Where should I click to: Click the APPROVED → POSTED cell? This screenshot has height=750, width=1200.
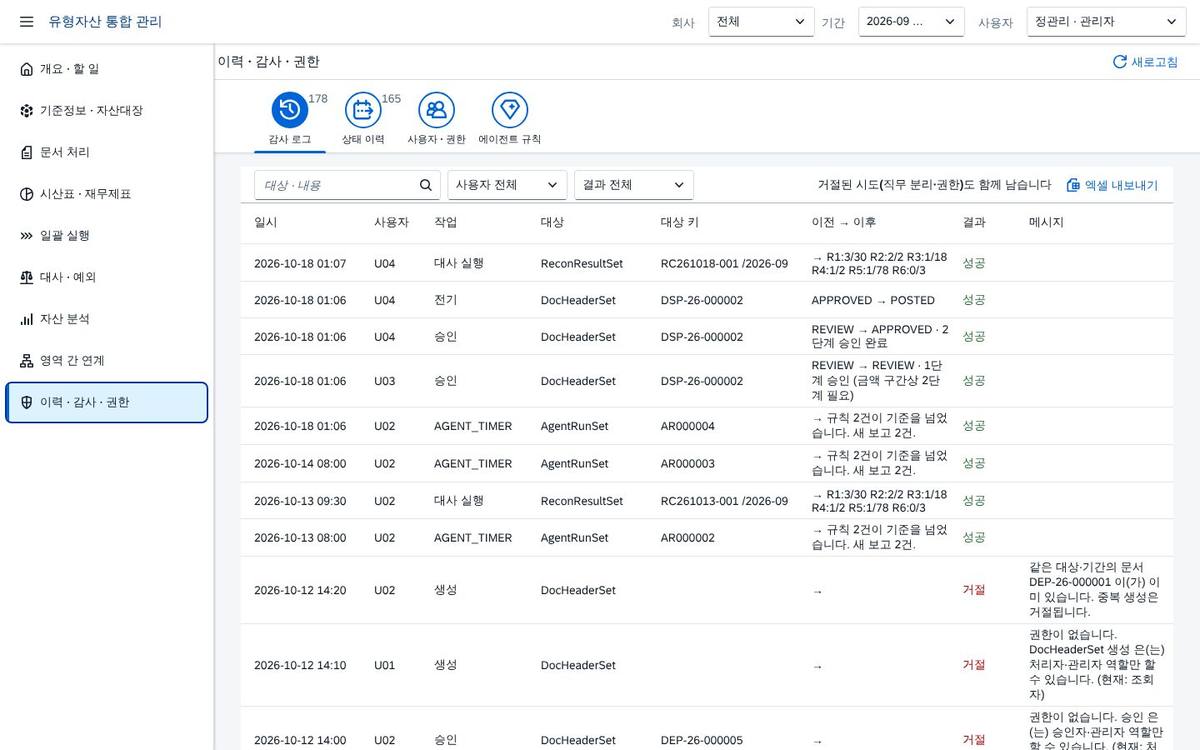(873, 300)
